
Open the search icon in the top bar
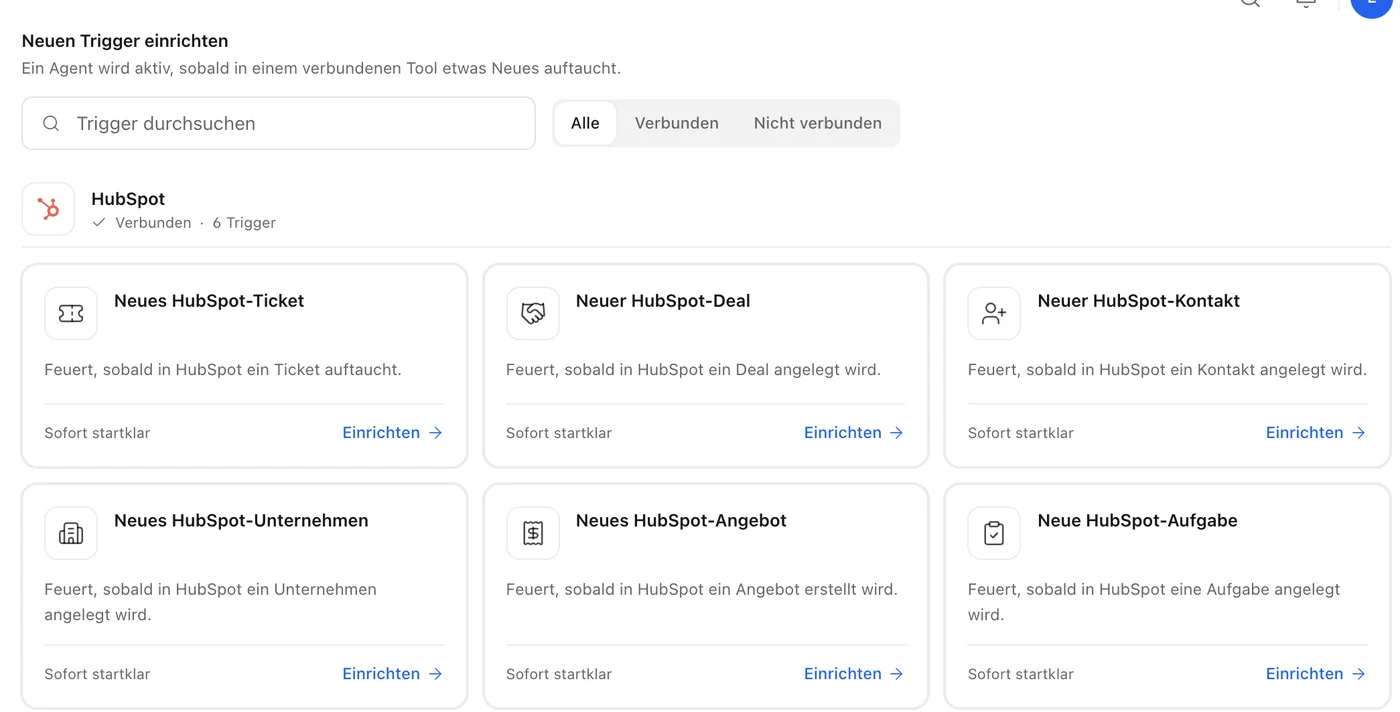pyautogui.click(x=1250, y=3)
